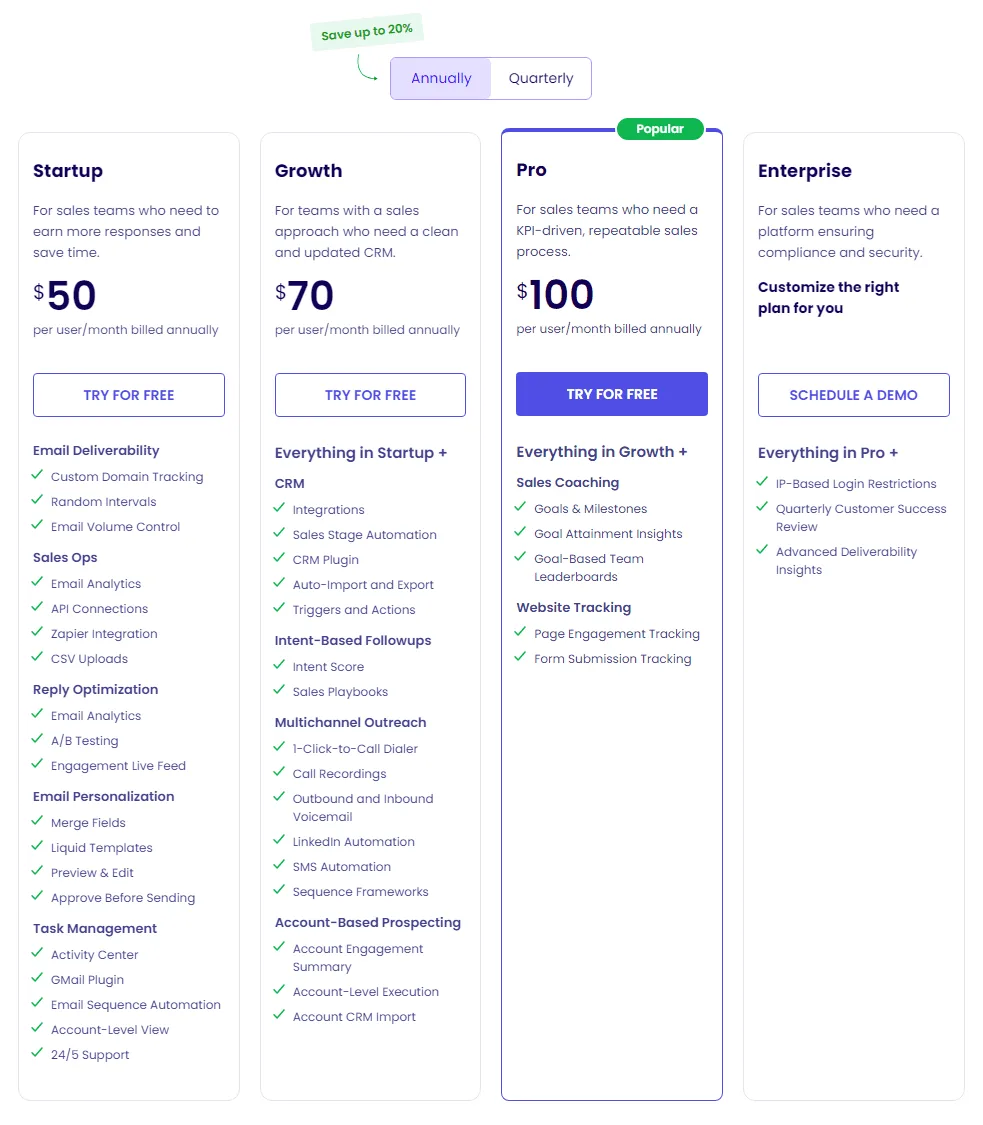
Task: Click SCHEDULE A DEMO for Enterprise
Action: coord(853,394)
